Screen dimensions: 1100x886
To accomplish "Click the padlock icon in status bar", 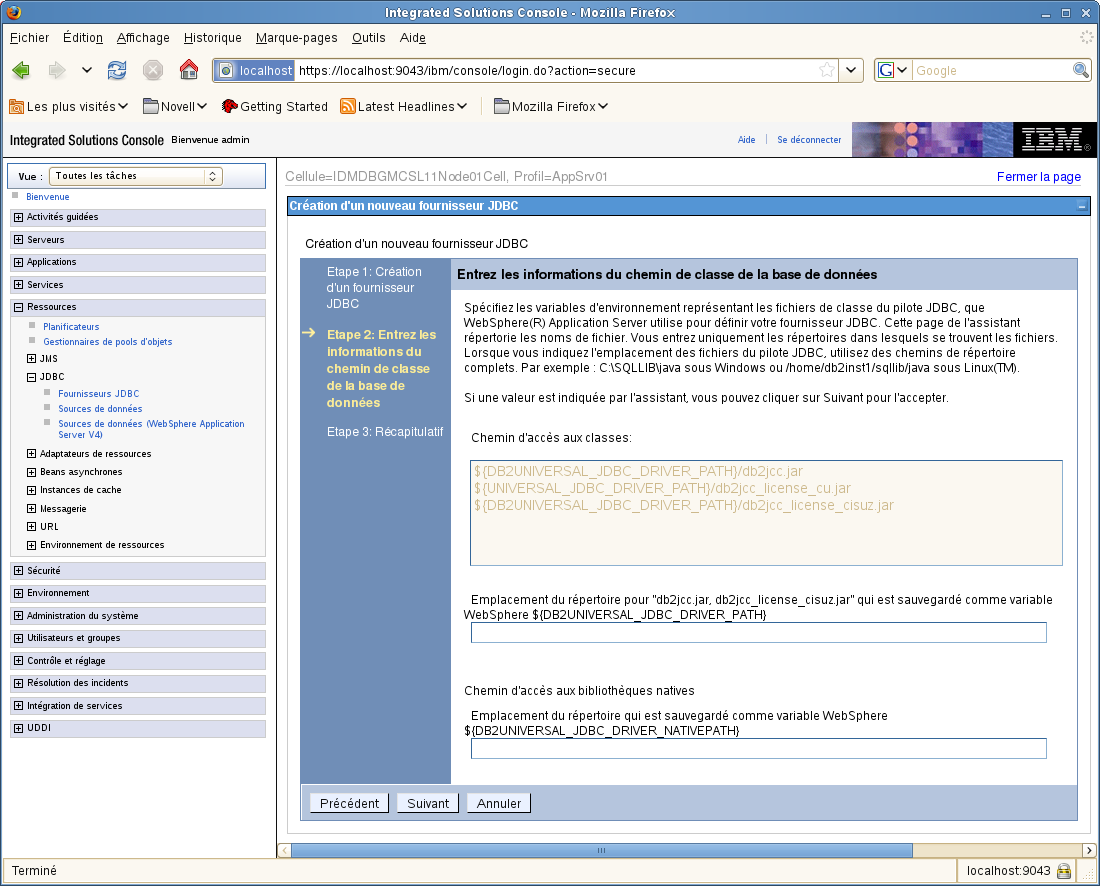I will pyautogui.click(x=1064, y=871).
